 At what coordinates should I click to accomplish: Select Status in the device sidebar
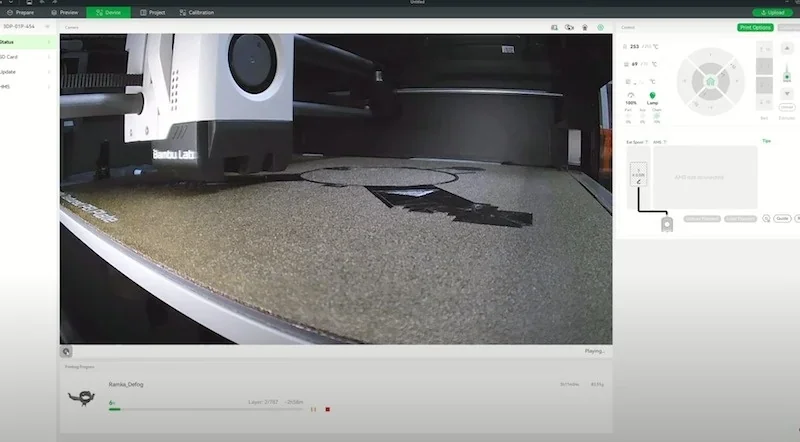click(x=27, y=42)
